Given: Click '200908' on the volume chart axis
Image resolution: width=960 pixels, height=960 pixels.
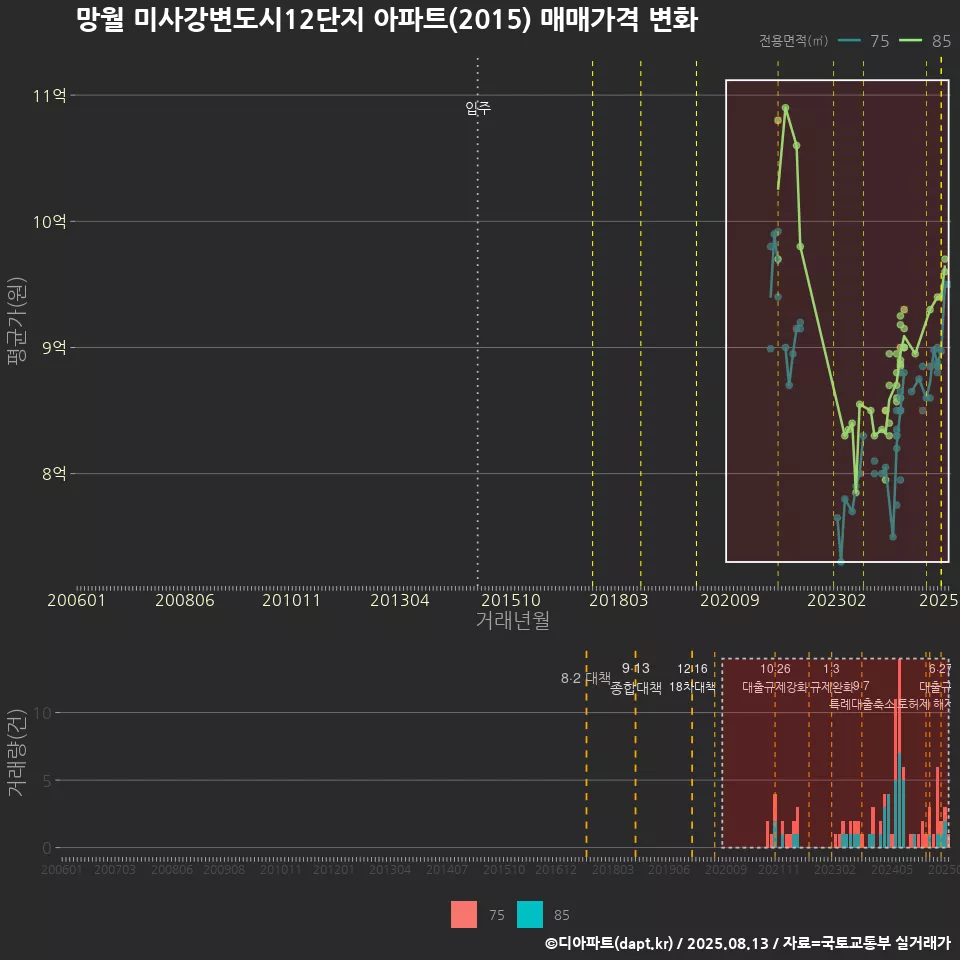Looking at the screenshot, I should pos(224,869).
